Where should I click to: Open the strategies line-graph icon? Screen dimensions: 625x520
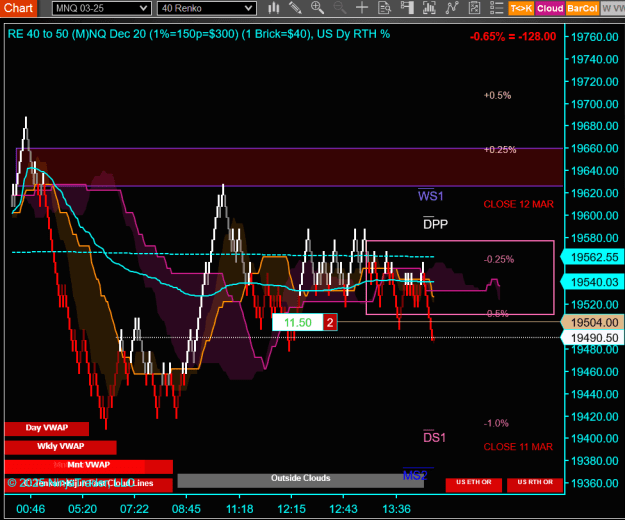(x=452, y=8)
